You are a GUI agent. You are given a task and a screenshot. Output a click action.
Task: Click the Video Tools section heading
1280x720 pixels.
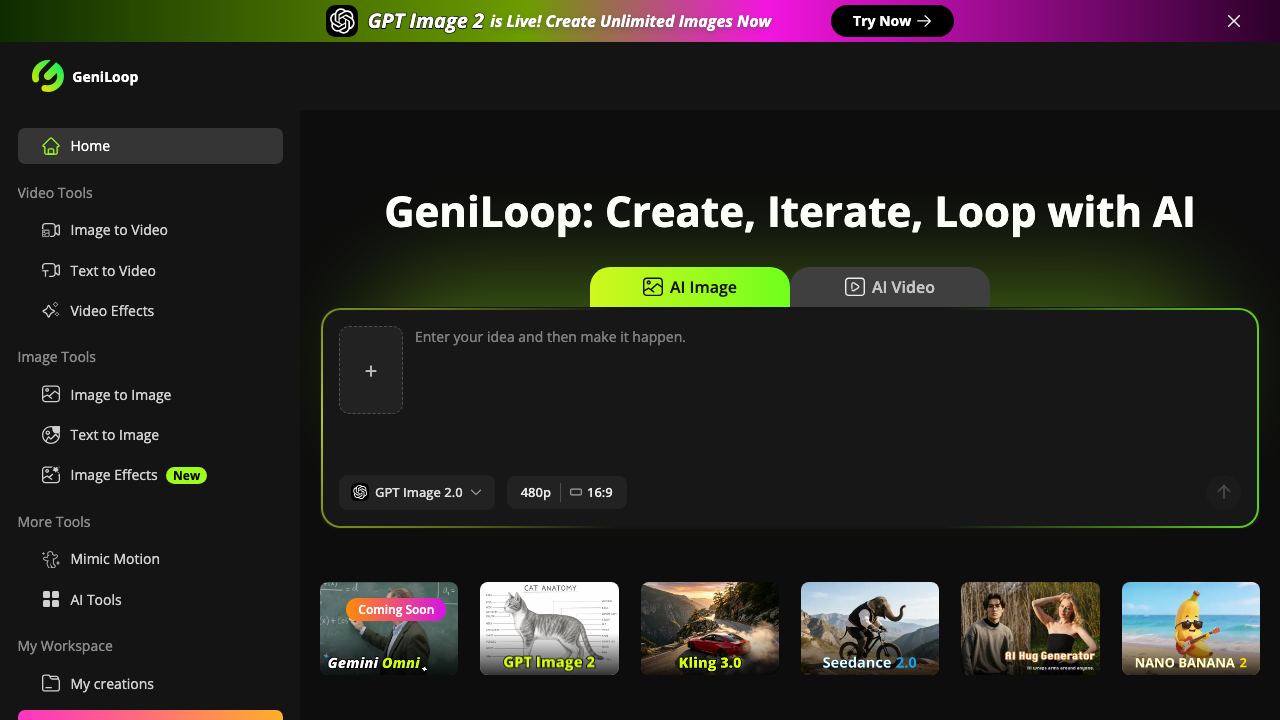55,193
